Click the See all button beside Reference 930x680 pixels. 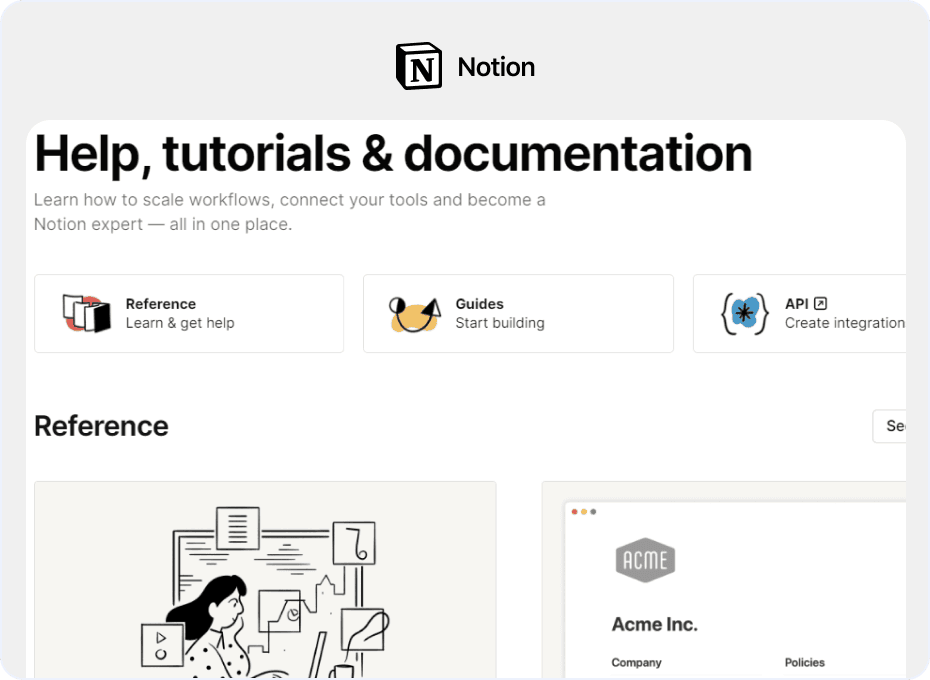889,426
